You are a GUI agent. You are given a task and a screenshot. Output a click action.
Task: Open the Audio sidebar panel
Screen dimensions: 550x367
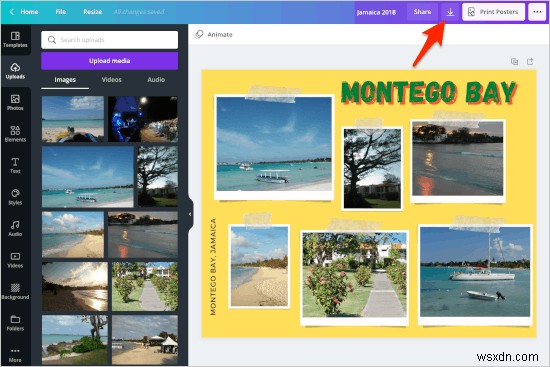click(x=15, y=228)
